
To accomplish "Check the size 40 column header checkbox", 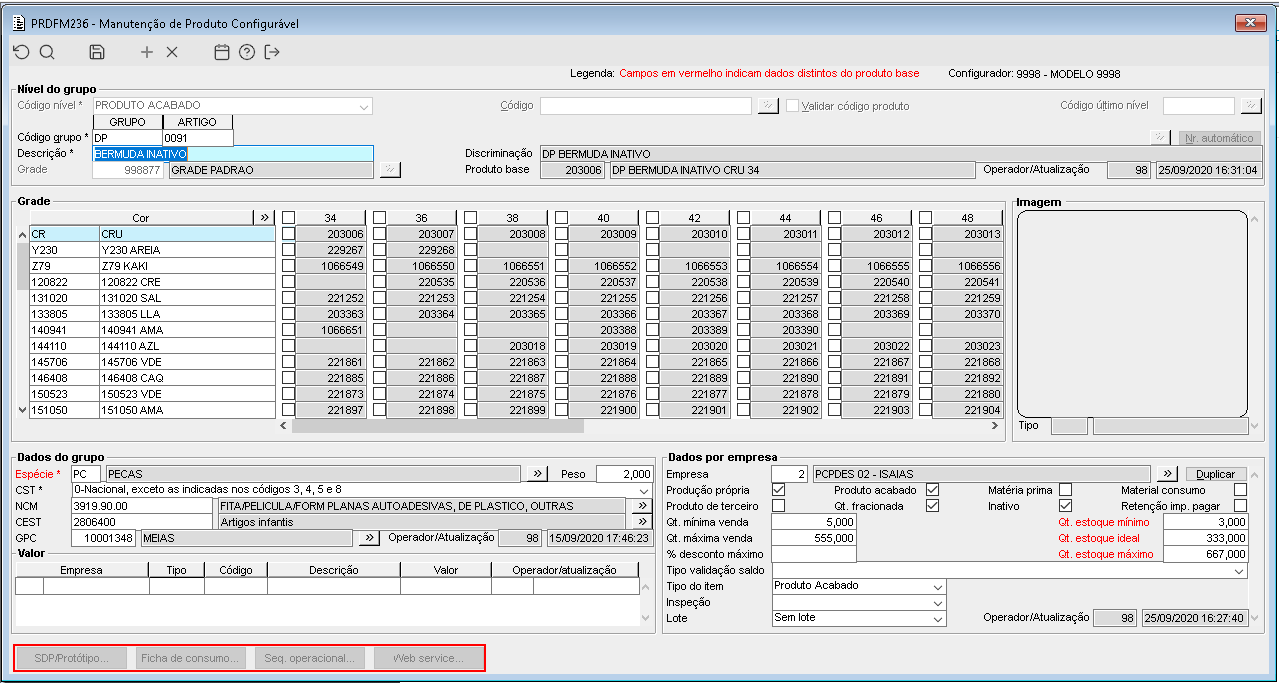I will (x=562, y=217).
